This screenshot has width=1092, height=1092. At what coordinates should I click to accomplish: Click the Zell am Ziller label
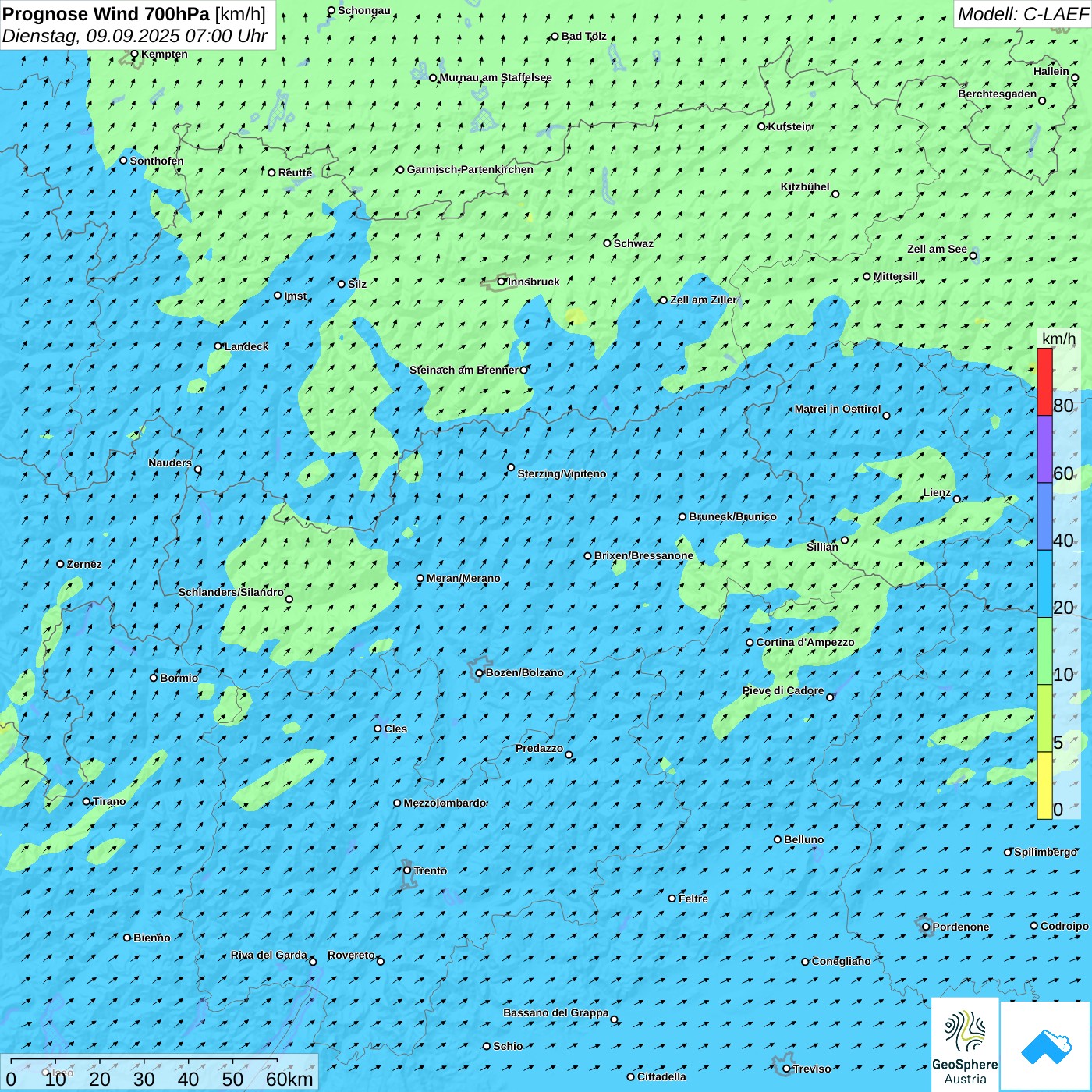(x=703, y=300)
